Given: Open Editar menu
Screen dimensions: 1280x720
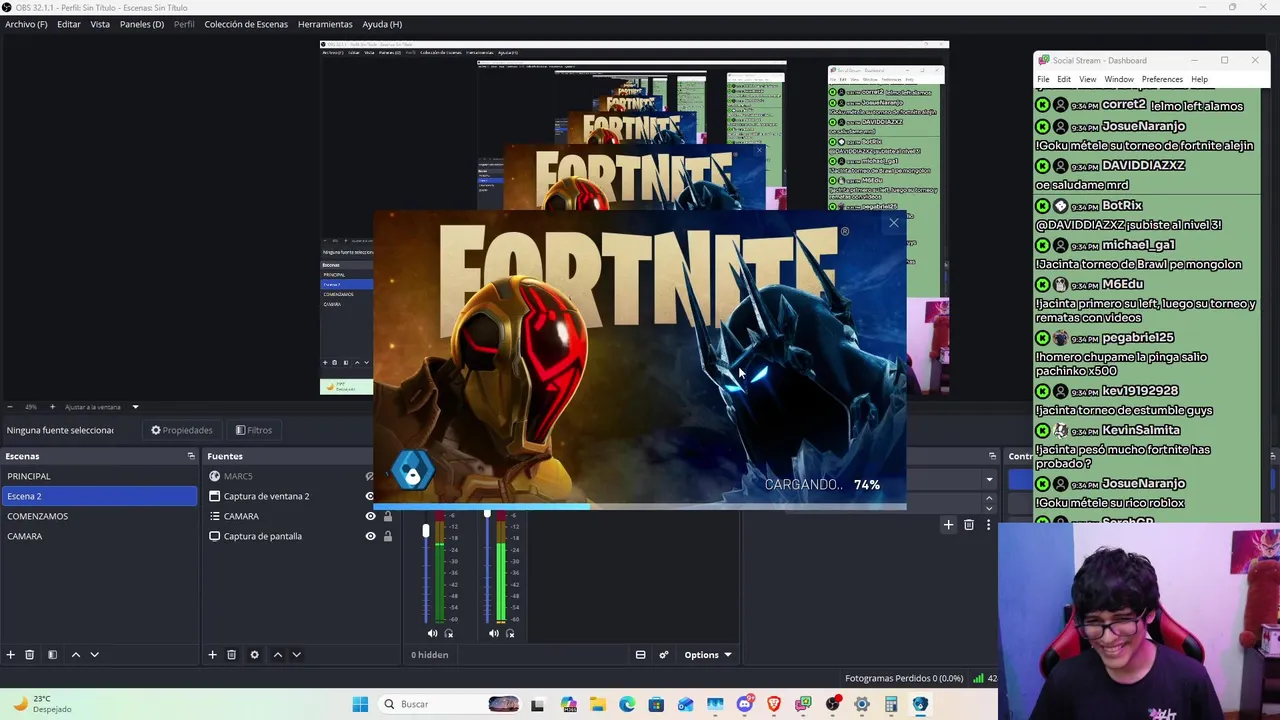Looking at the screenshot, I should click(69, 24).
